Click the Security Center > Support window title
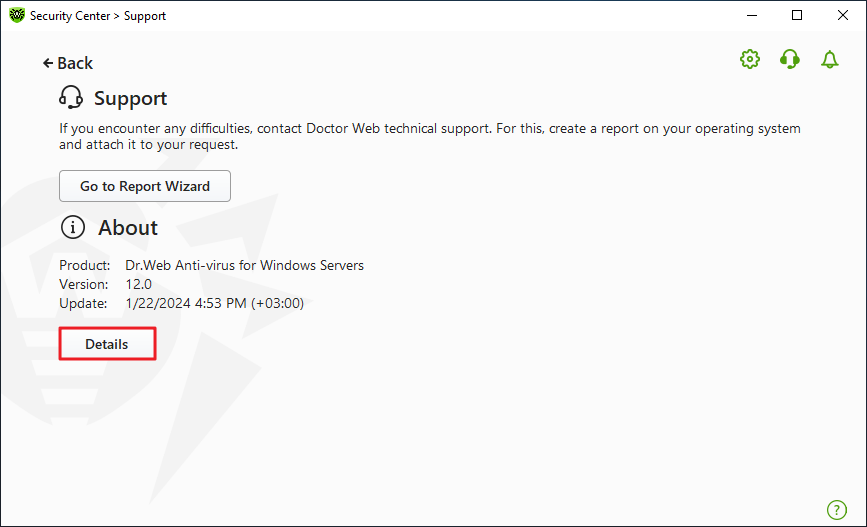This screenshot has width=867, height=527. [98, 16]
